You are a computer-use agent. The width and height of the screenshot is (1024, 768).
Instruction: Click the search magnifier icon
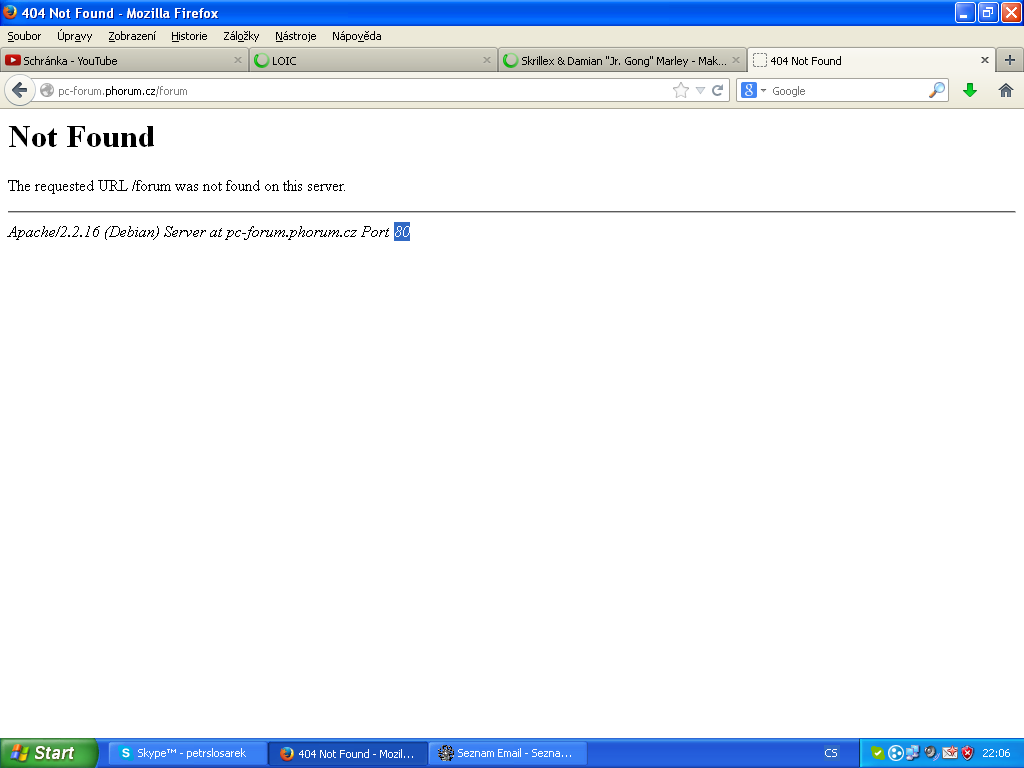click(936, 90)
